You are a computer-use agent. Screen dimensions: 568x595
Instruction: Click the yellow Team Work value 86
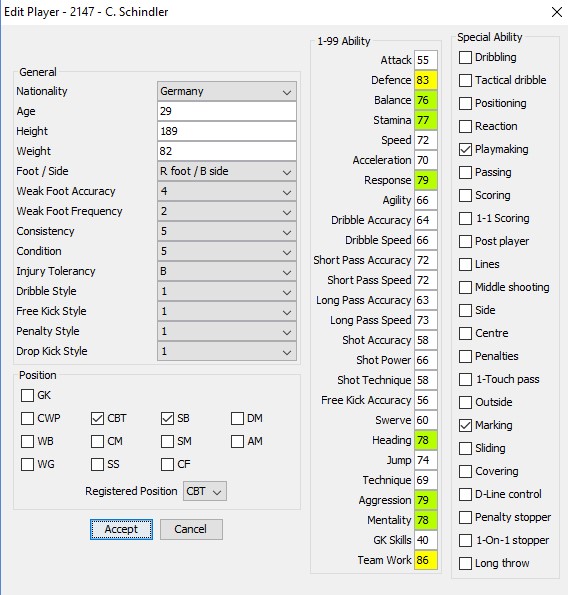[x=426, y=560]
